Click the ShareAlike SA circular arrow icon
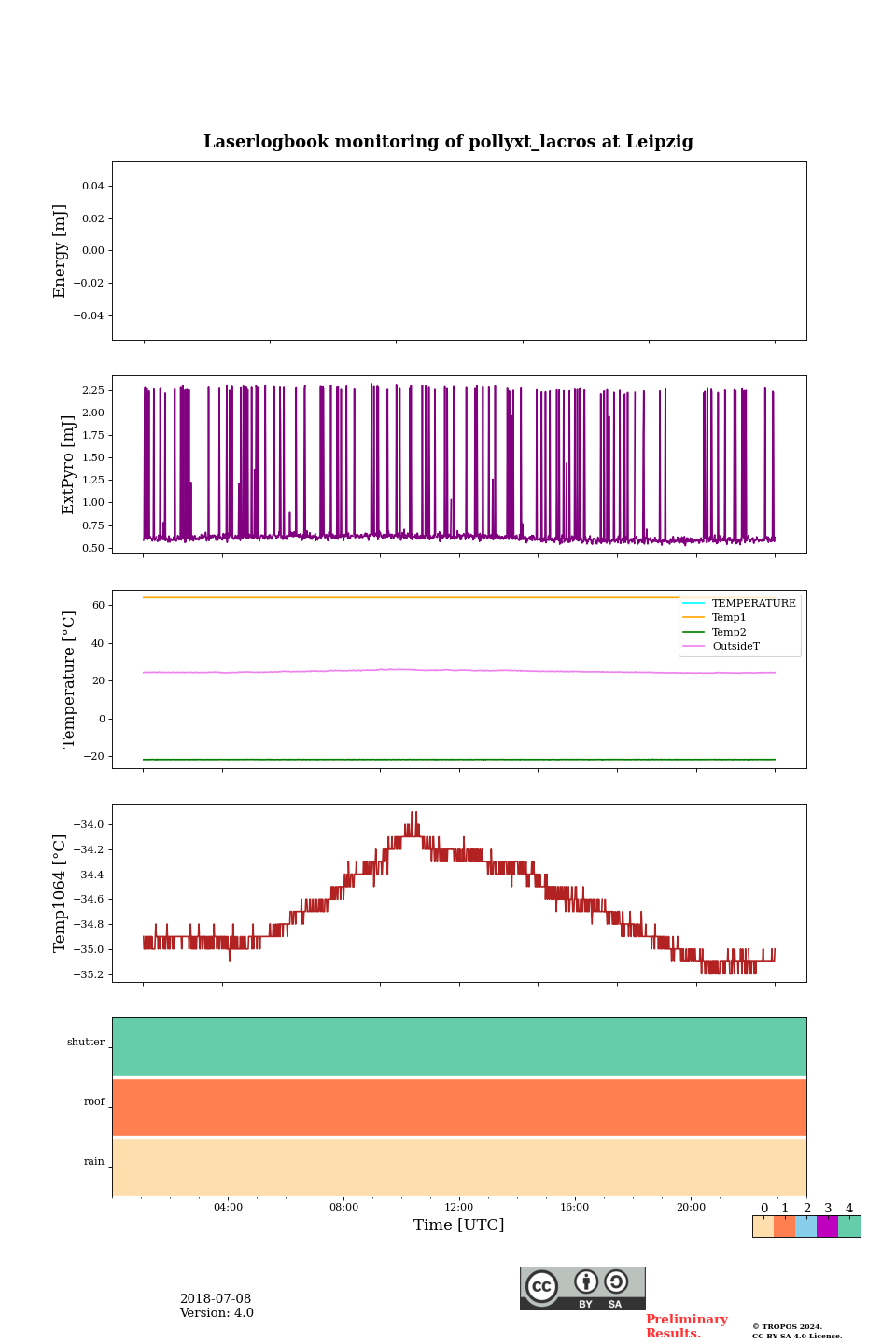Viewport: 896px width, 1344px height. (x=616, y=1281)
